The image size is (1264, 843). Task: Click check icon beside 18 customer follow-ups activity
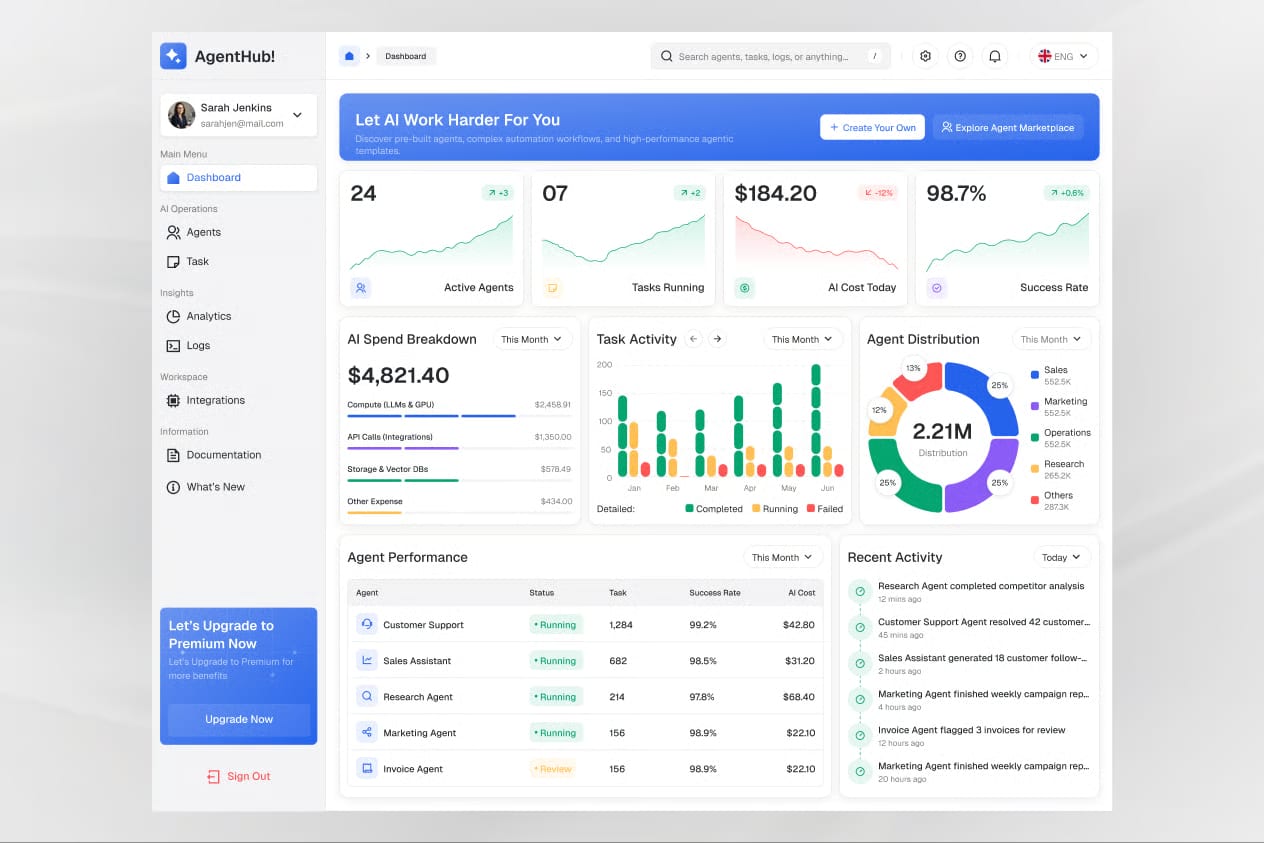point(860,664)
